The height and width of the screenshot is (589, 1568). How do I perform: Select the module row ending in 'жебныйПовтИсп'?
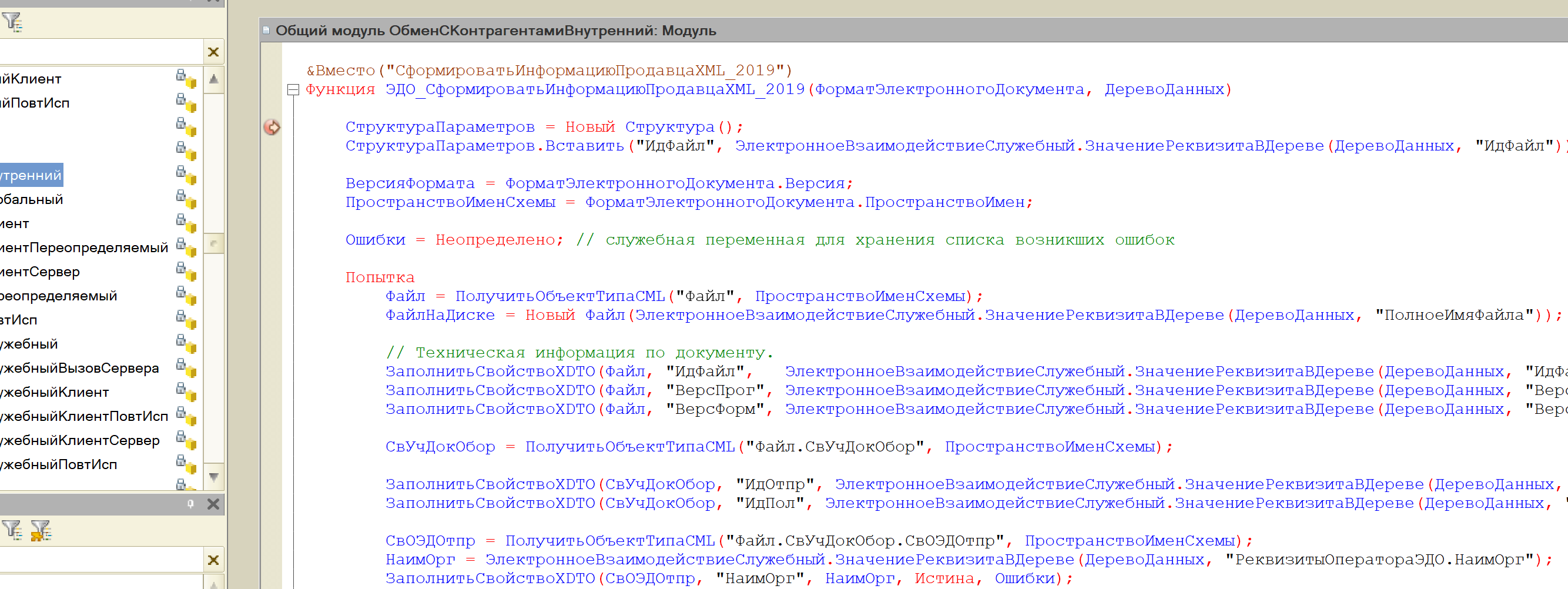tap(58, 465)
